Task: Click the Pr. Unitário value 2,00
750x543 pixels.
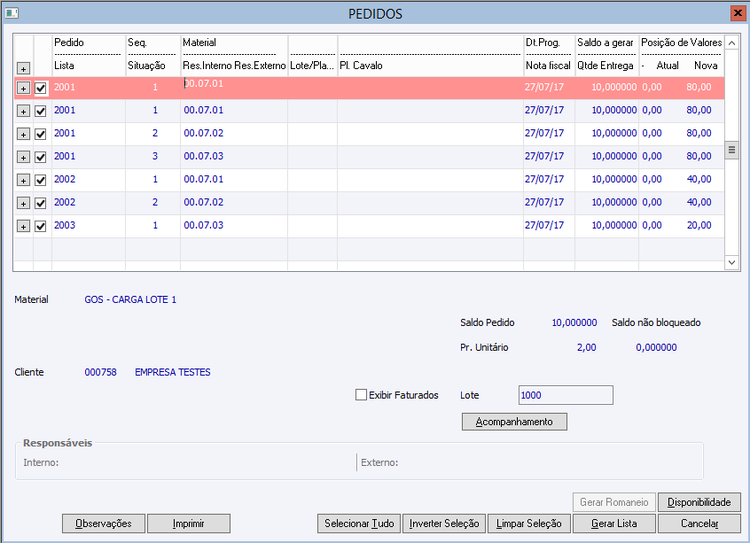Action: pyautogui.click(x=586, y=348)
